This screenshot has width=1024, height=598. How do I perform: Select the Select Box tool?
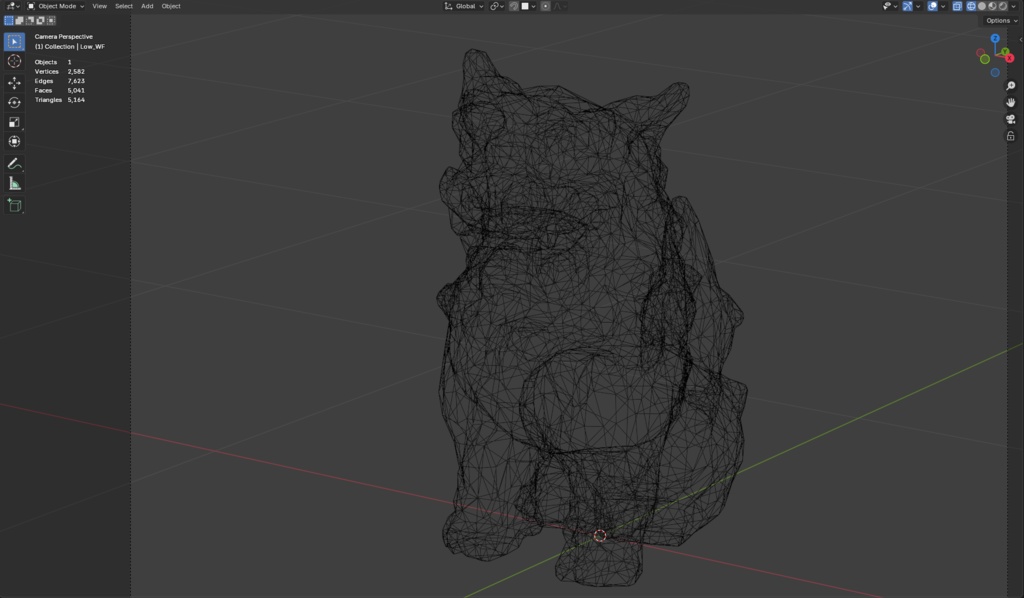tap(14, 42)
